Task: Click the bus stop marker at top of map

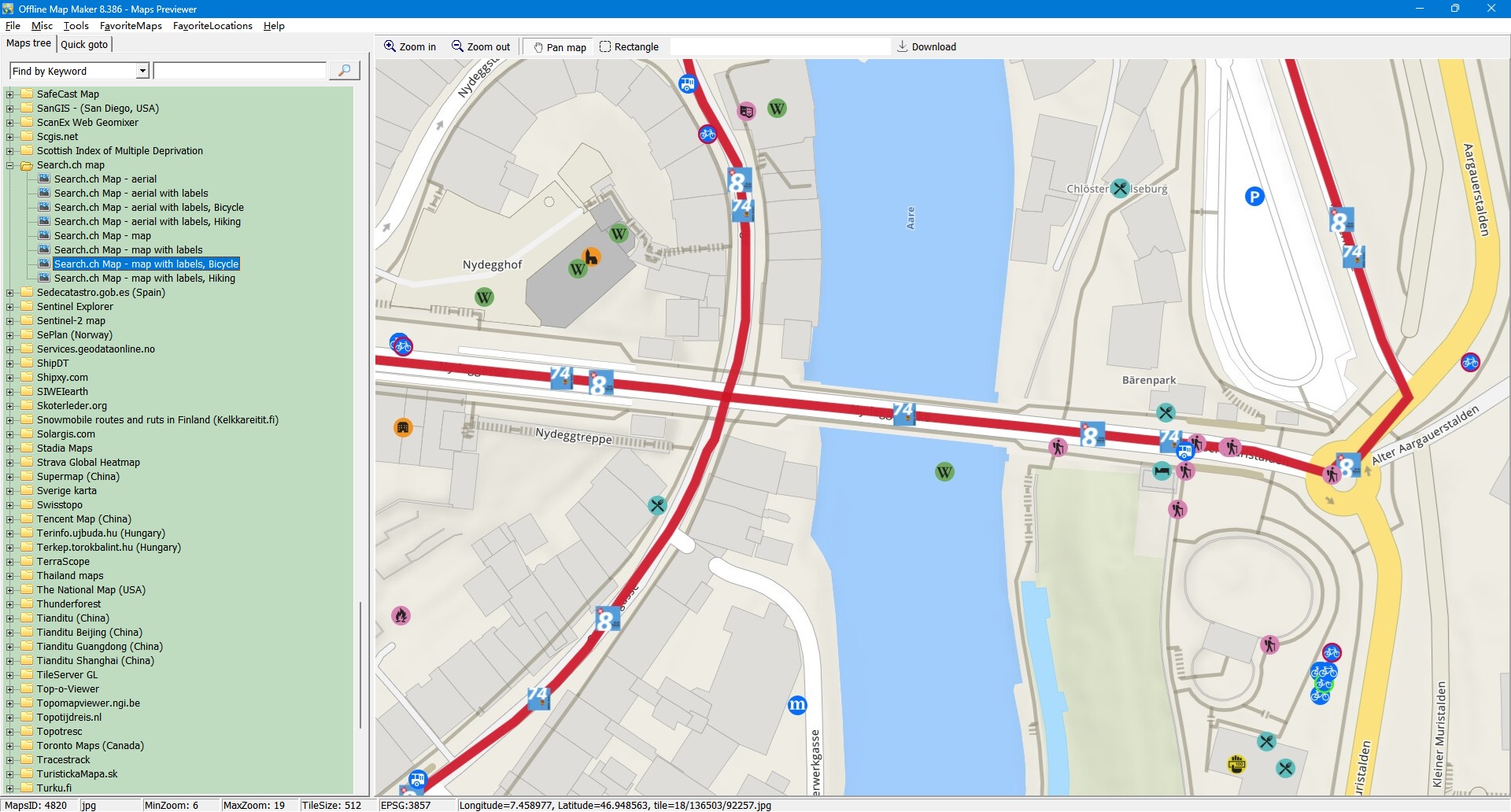Action: tap(688, 83)
